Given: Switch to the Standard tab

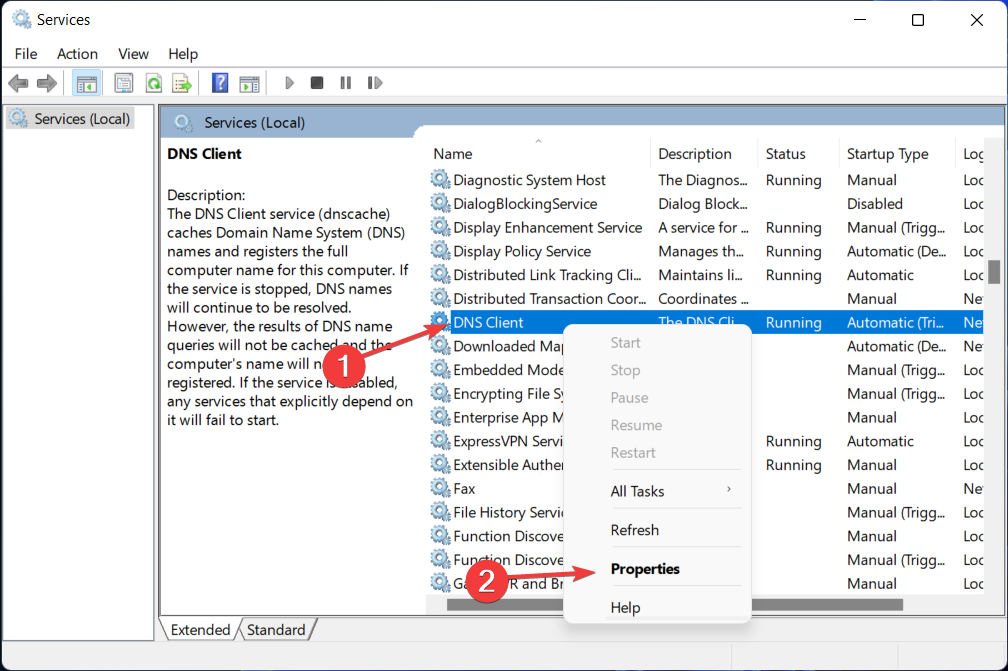Looking at the screenshot, I should 276,630.
